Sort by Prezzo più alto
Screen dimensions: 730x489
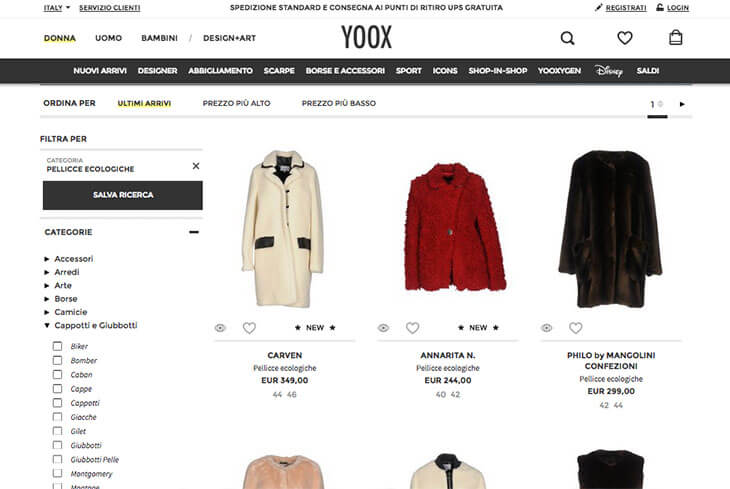click(237, 103)
